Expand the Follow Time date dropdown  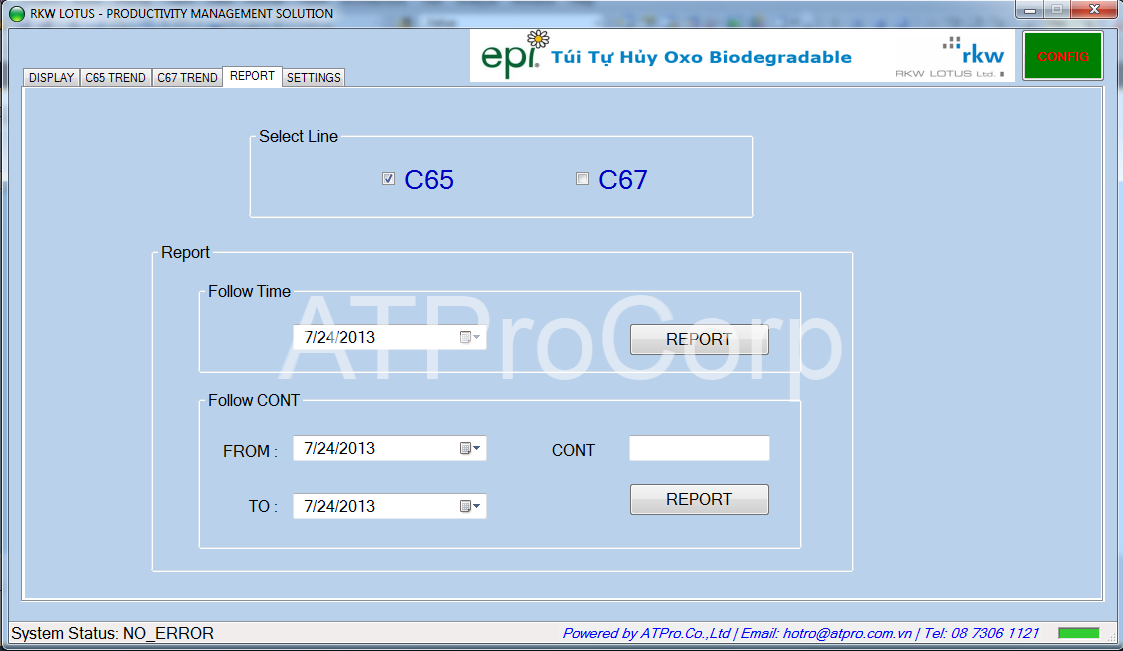coord(477,337)
